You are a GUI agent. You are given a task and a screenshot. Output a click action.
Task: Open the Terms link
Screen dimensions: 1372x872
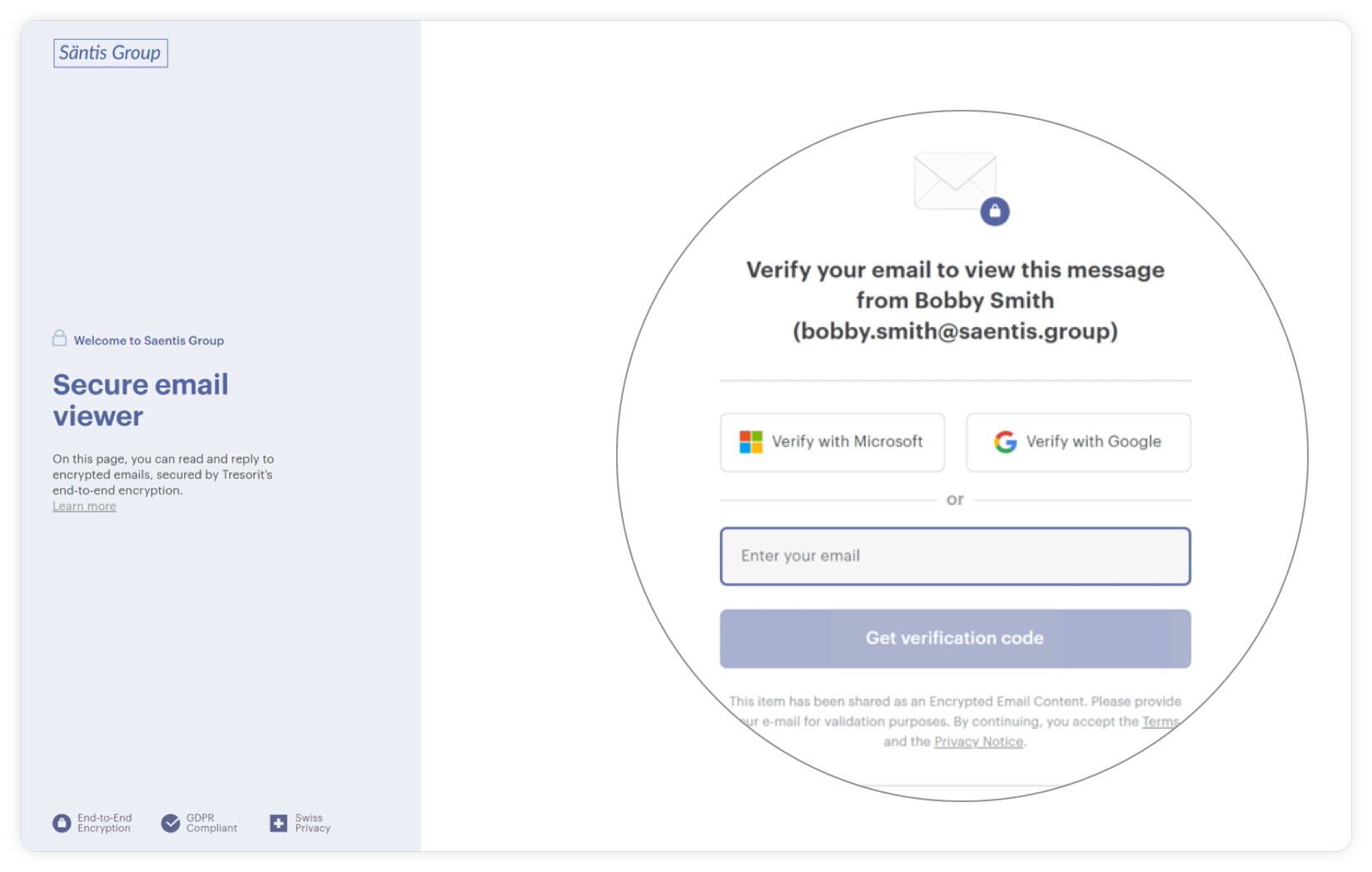point(1161,721)
